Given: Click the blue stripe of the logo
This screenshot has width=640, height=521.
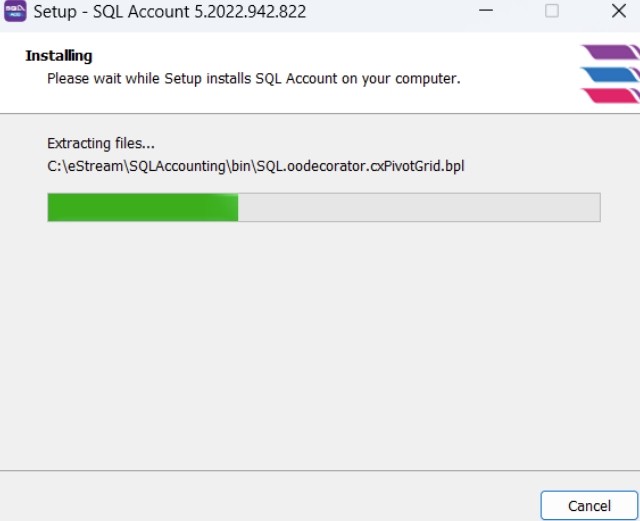Looking at the screenshot, I should [609, 73].
